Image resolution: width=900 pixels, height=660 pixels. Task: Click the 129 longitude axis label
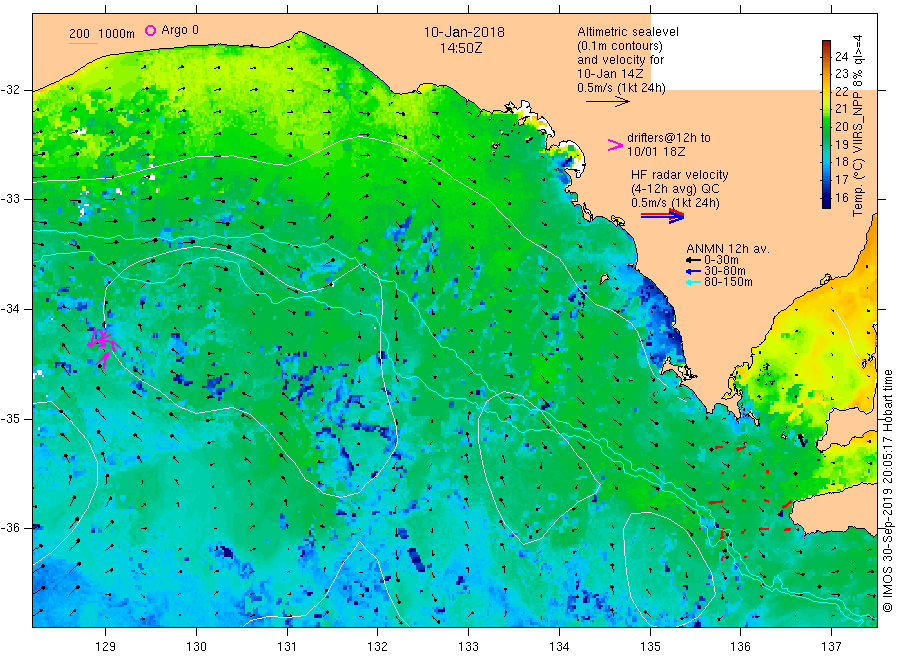(x=106, y=647)
